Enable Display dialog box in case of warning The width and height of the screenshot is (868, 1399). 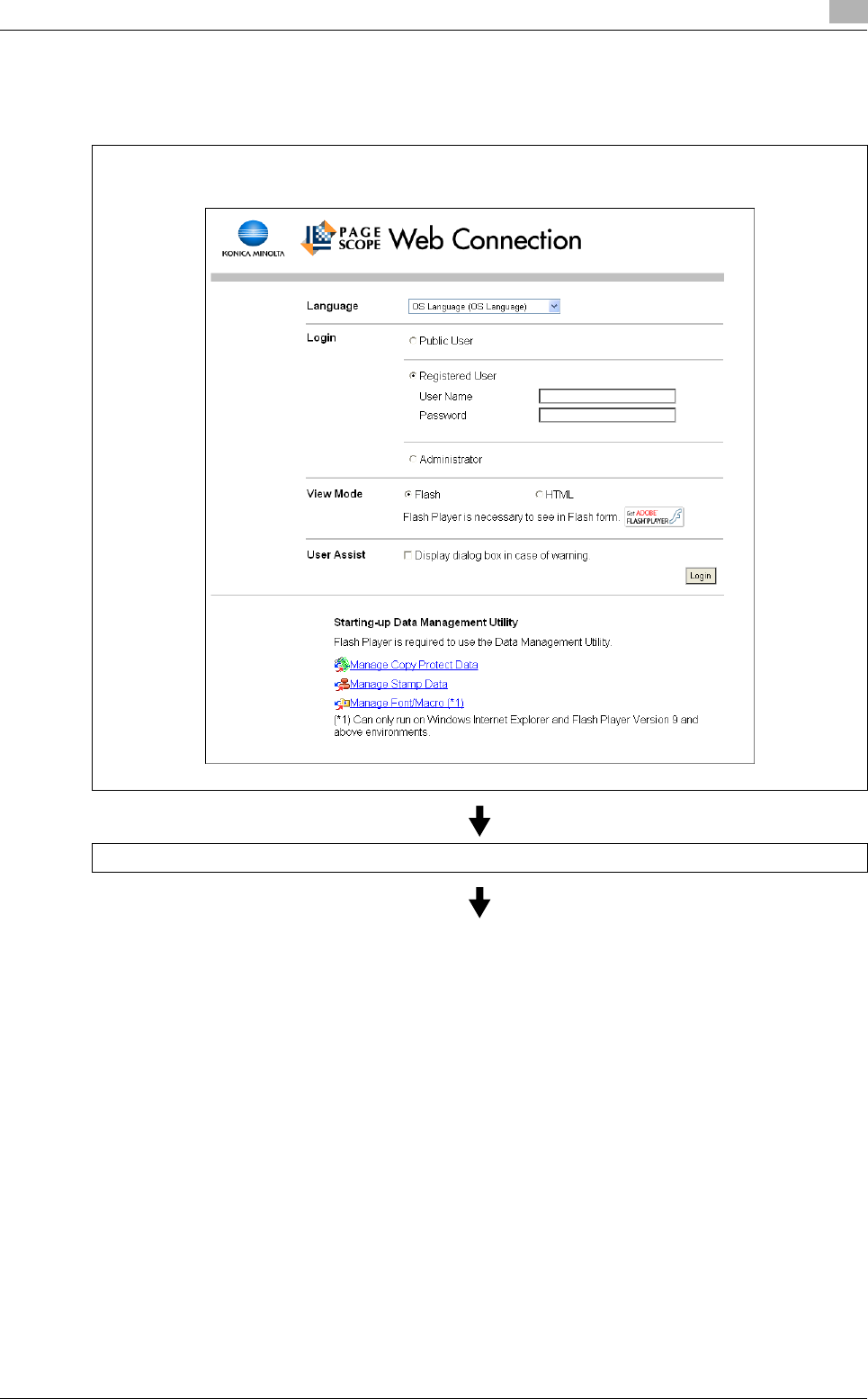click(x=407, y=555)
